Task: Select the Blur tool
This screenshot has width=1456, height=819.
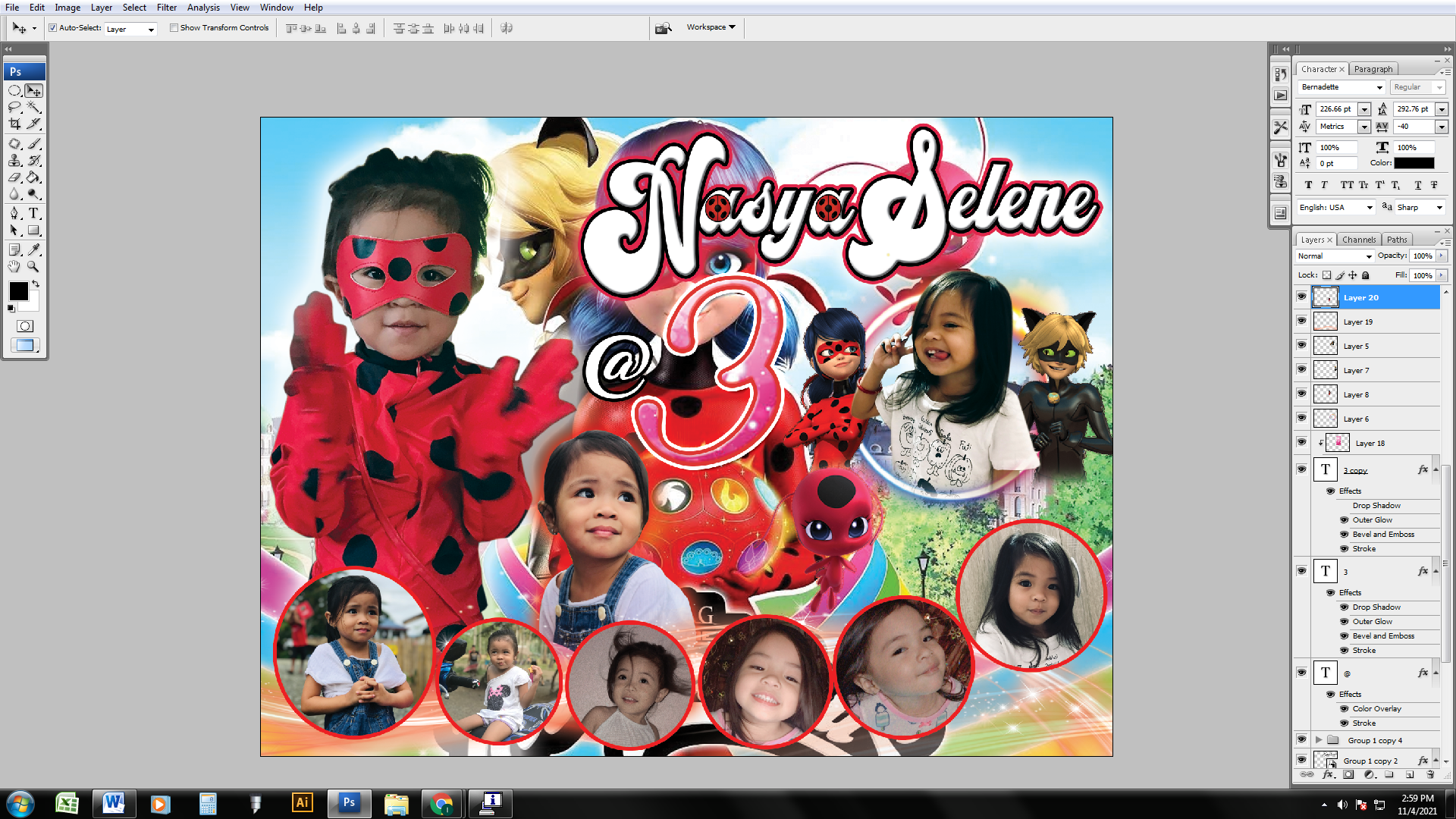Action: point(14,193)
